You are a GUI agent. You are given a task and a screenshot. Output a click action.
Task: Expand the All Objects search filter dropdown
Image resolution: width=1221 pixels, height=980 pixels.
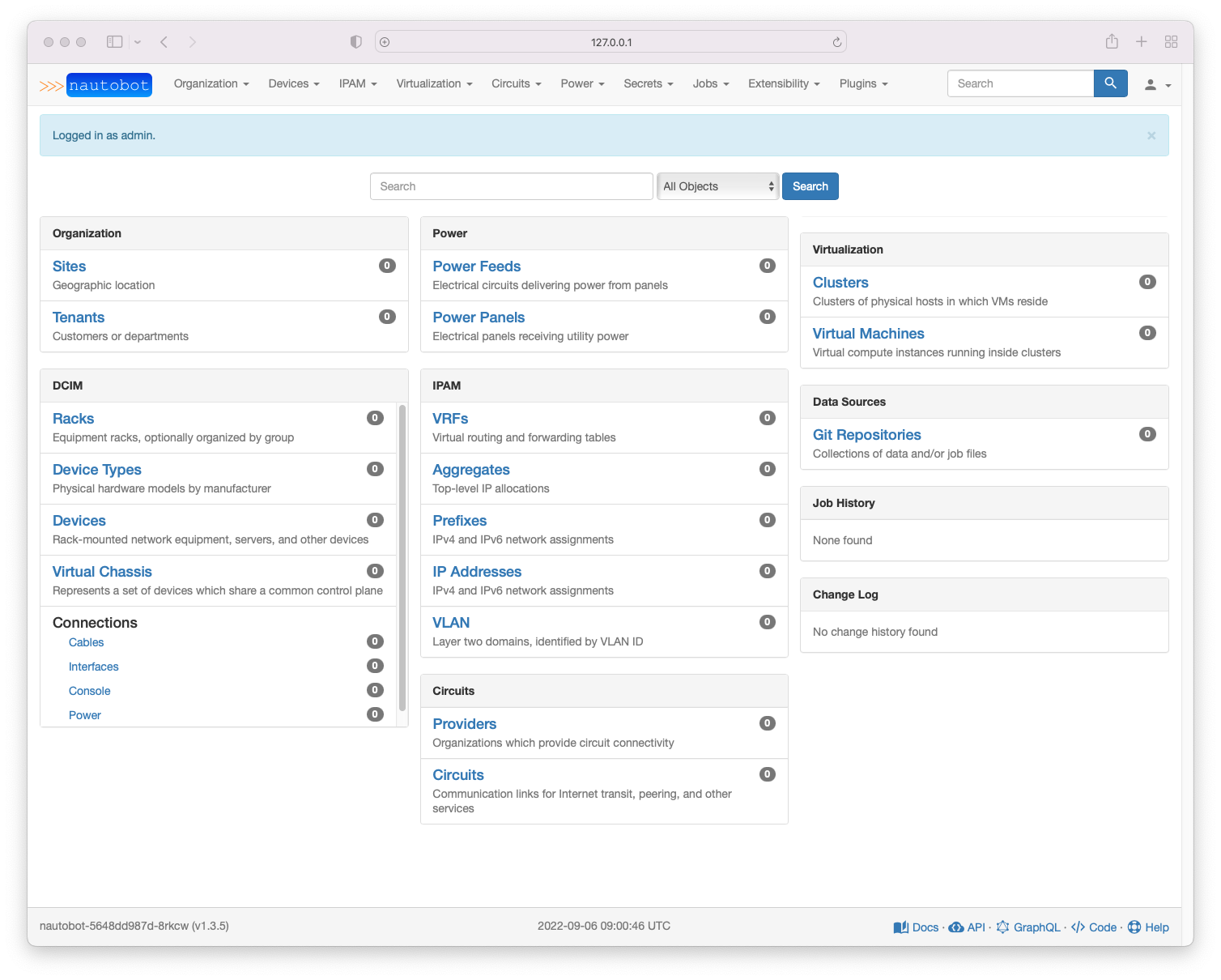(717, 185)
